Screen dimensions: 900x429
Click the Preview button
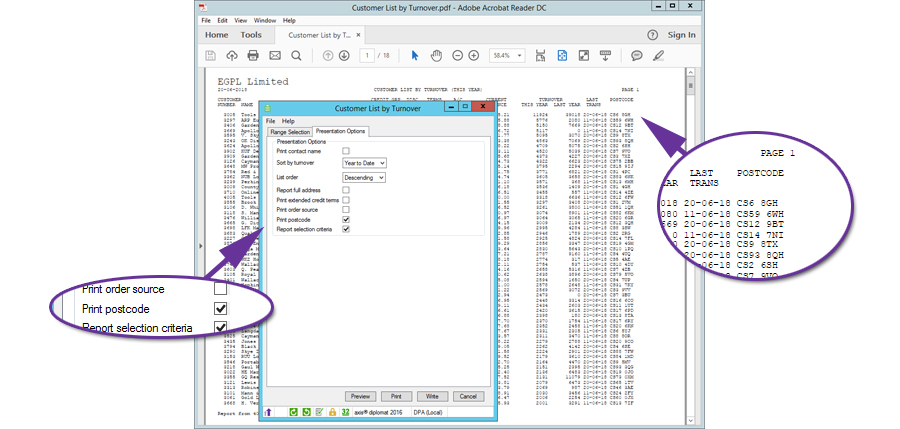coord(360,396)
